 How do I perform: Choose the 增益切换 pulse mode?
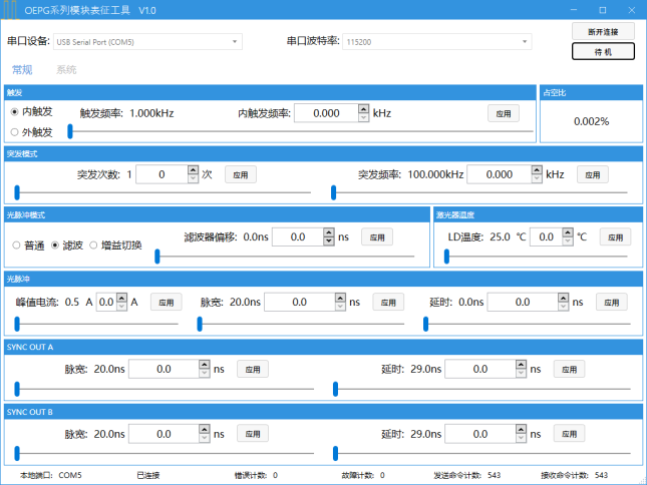click(x=93, y=245)
